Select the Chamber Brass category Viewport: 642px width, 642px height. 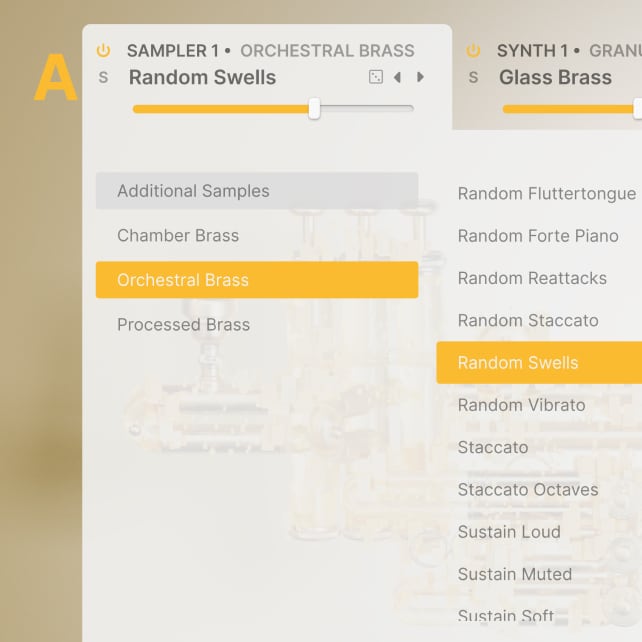click(x=178, y=236)
